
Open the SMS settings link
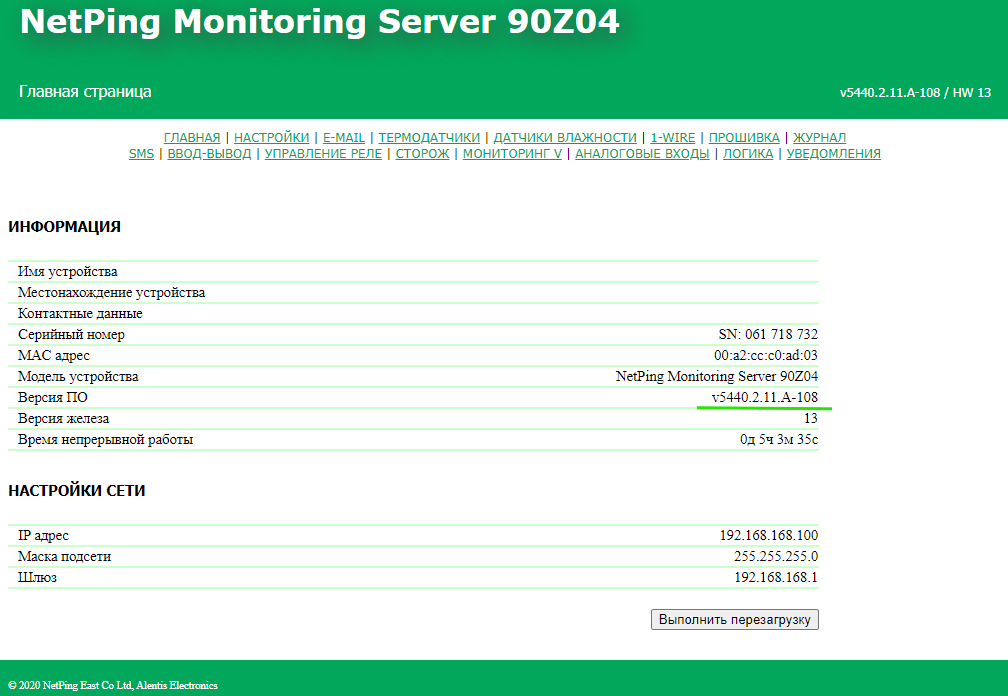click(141, 154)
